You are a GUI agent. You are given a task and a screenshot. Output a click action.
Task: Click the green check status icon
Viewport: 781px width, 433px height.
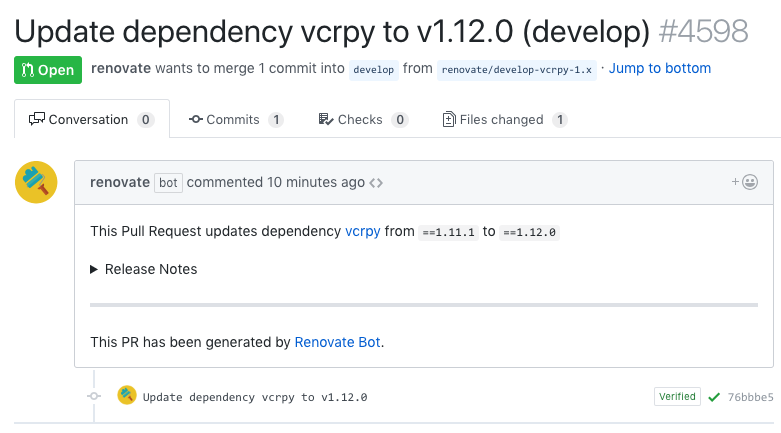point(714,397)
